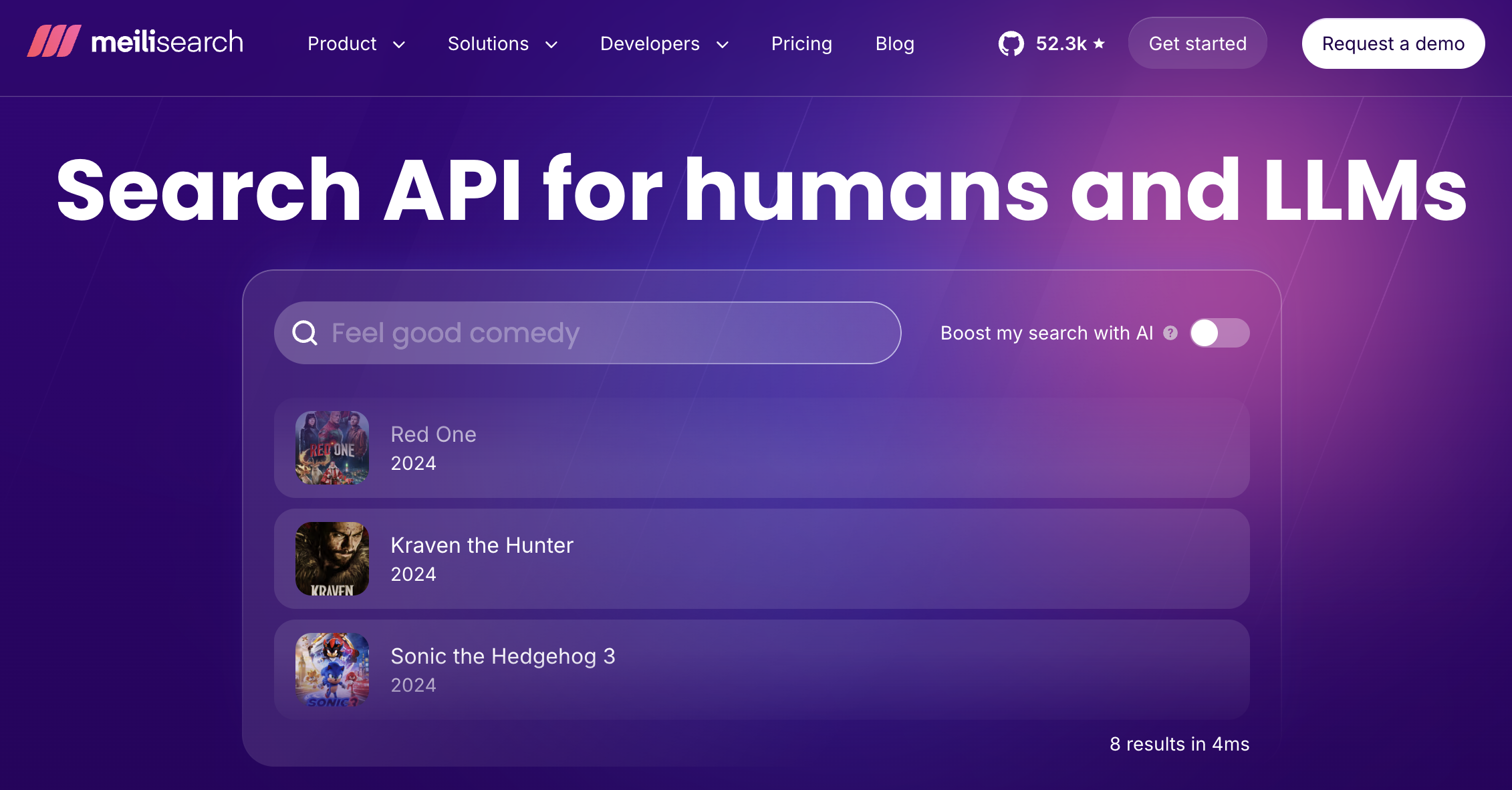Image resolution: width=1512 pixels, height=790 pixels.
Task: Click the 8 results in 4ms text
Action: [x=1179, y=744]
